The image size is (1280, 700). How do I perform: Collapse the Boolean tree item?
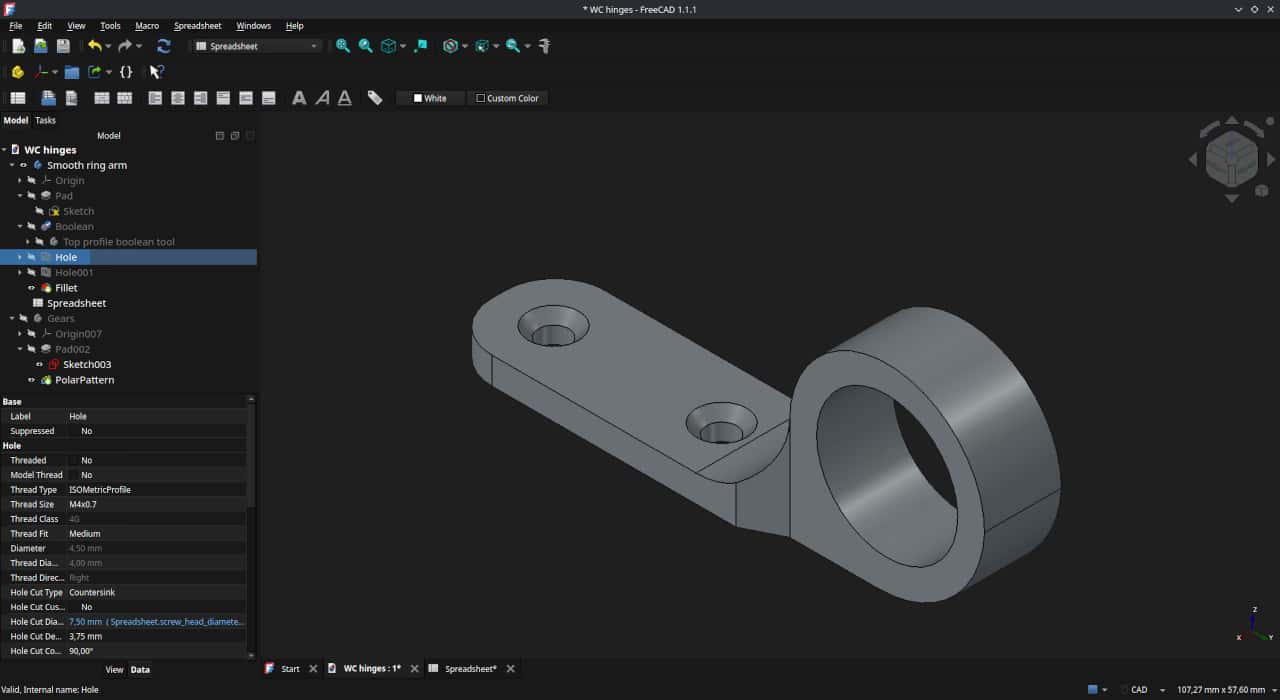20,227
